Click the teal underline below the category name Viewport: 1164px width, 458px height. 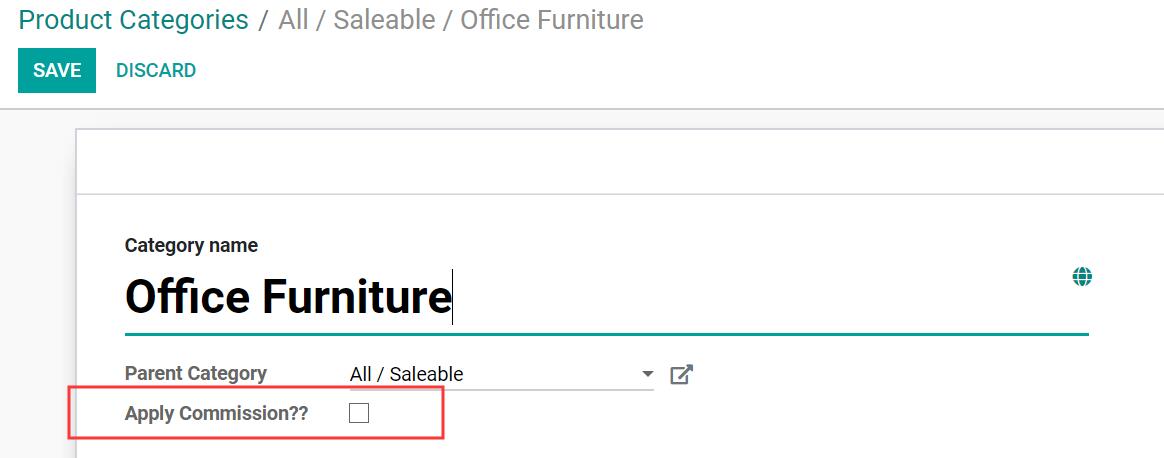[606, 334]
